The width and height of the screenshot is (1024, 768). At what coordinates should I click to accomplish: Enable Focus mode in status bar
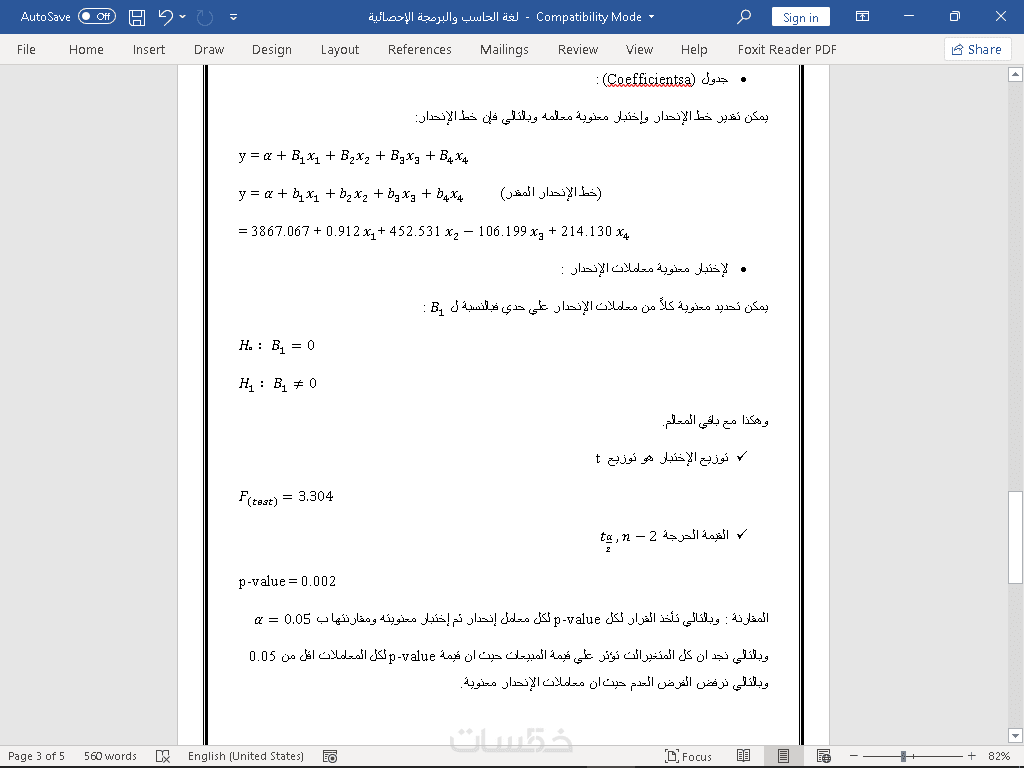(688, 756)
